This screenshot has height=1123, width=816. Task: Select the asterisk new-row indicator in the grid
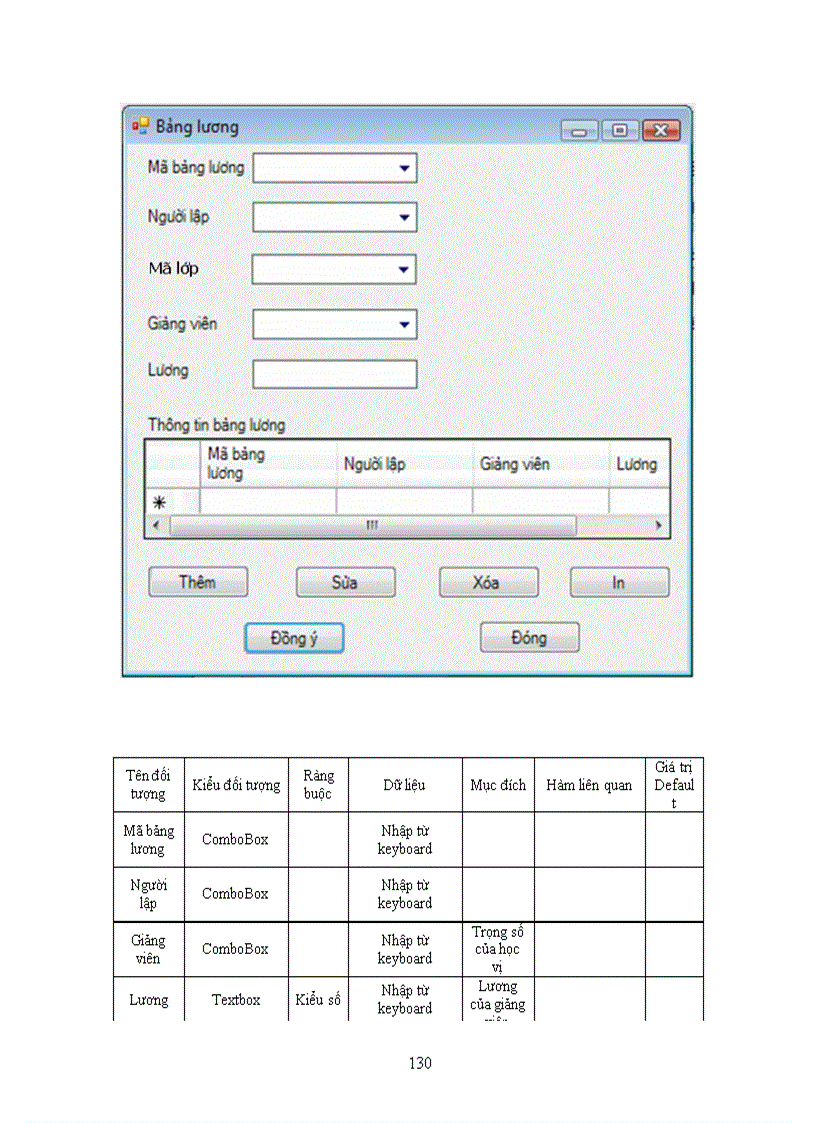(x=158, y=502)
